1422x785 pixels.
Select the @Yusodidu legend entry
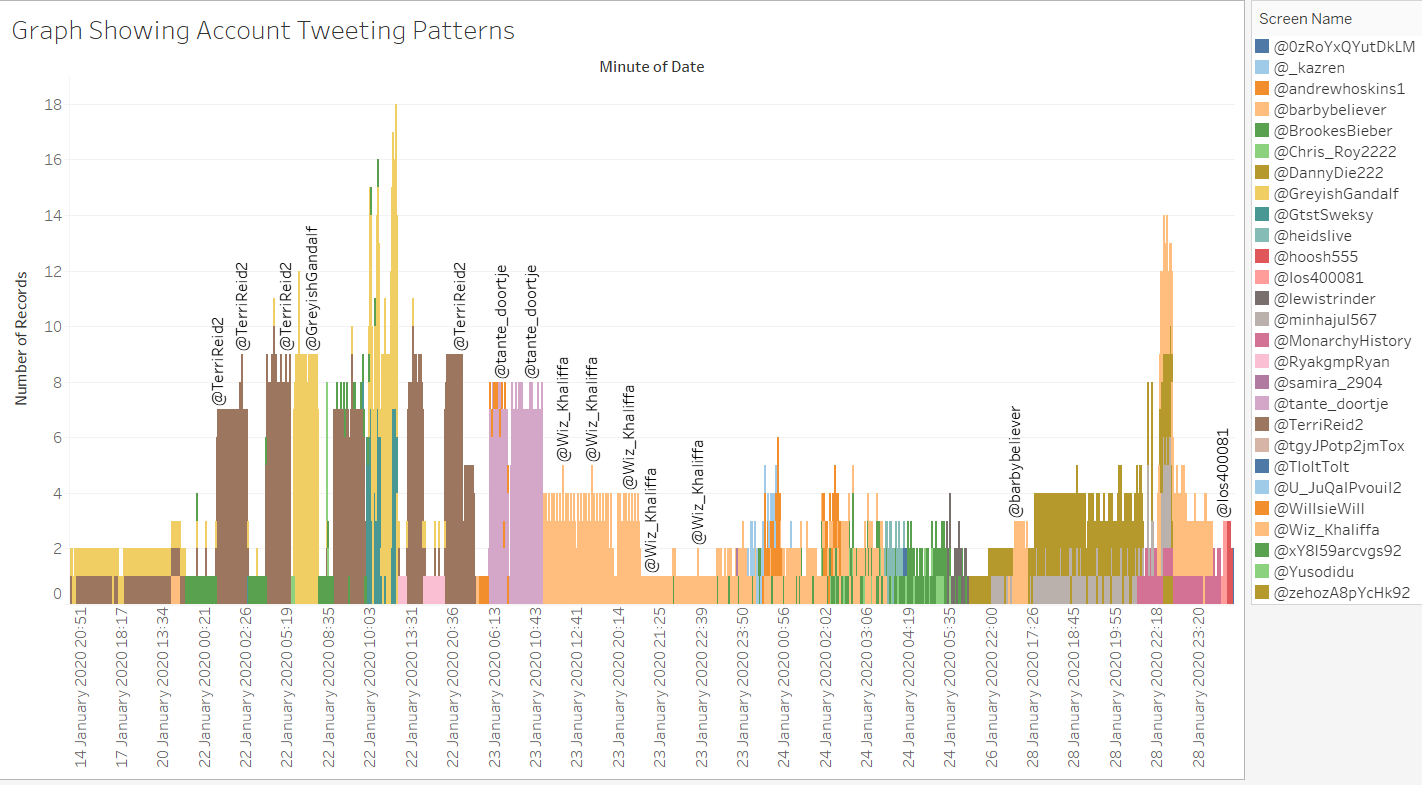pos(1314,572)
